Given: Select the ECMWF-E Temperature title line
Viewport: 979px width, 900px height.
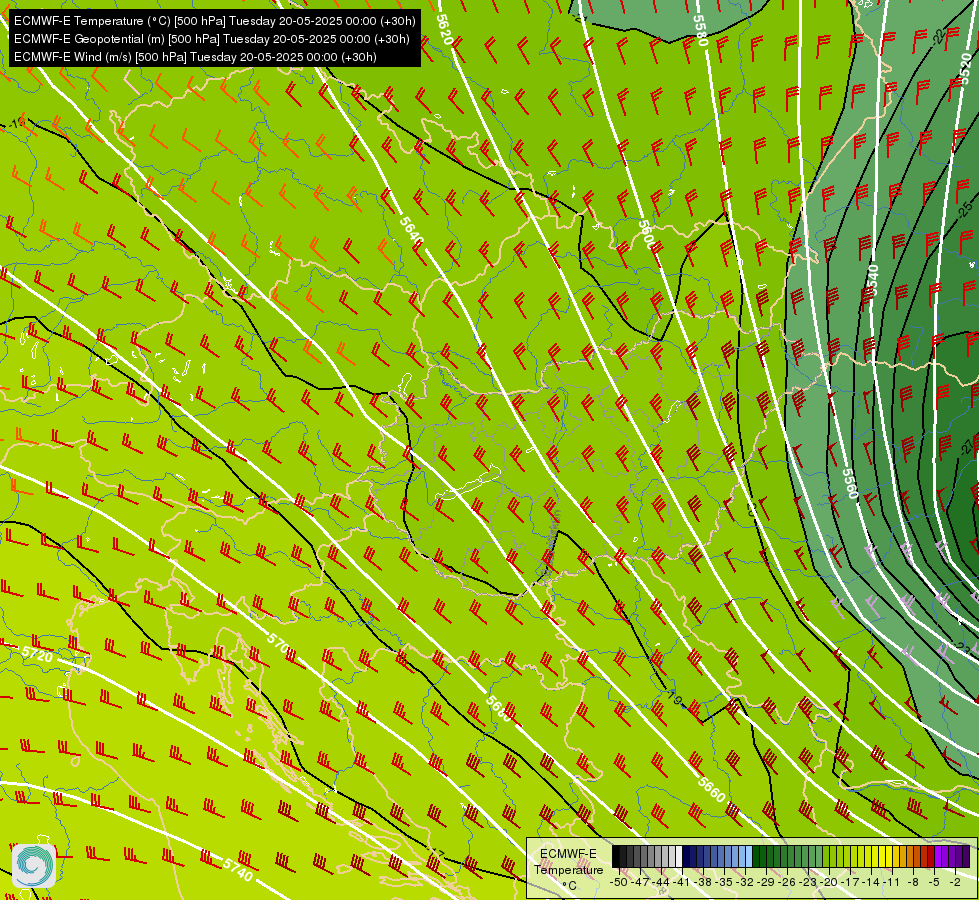Looking at the screenshot, I should [x=215, y=21].
